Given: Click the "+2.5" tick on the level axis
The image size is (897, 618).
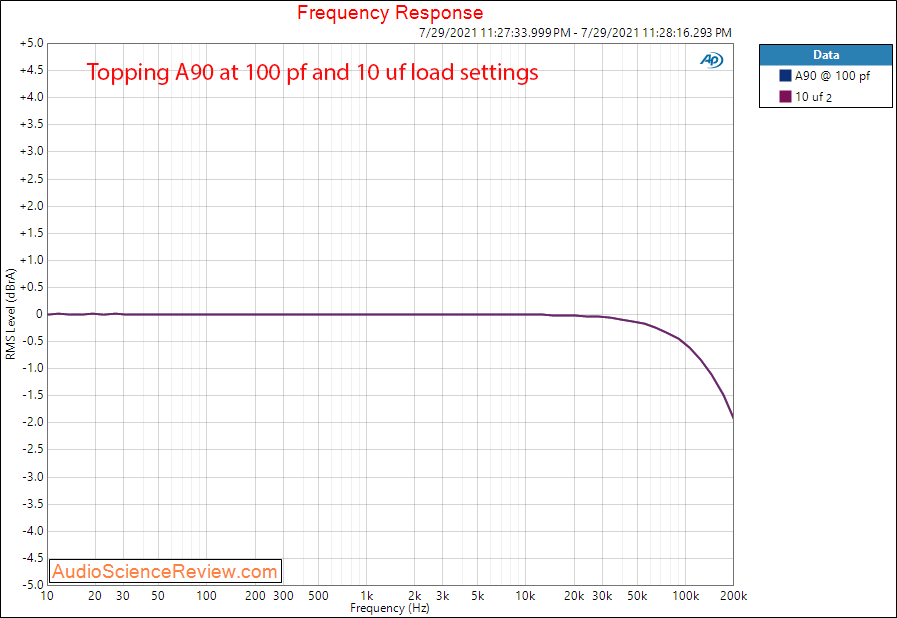Looking at the screenshot, I should point(31,179).
